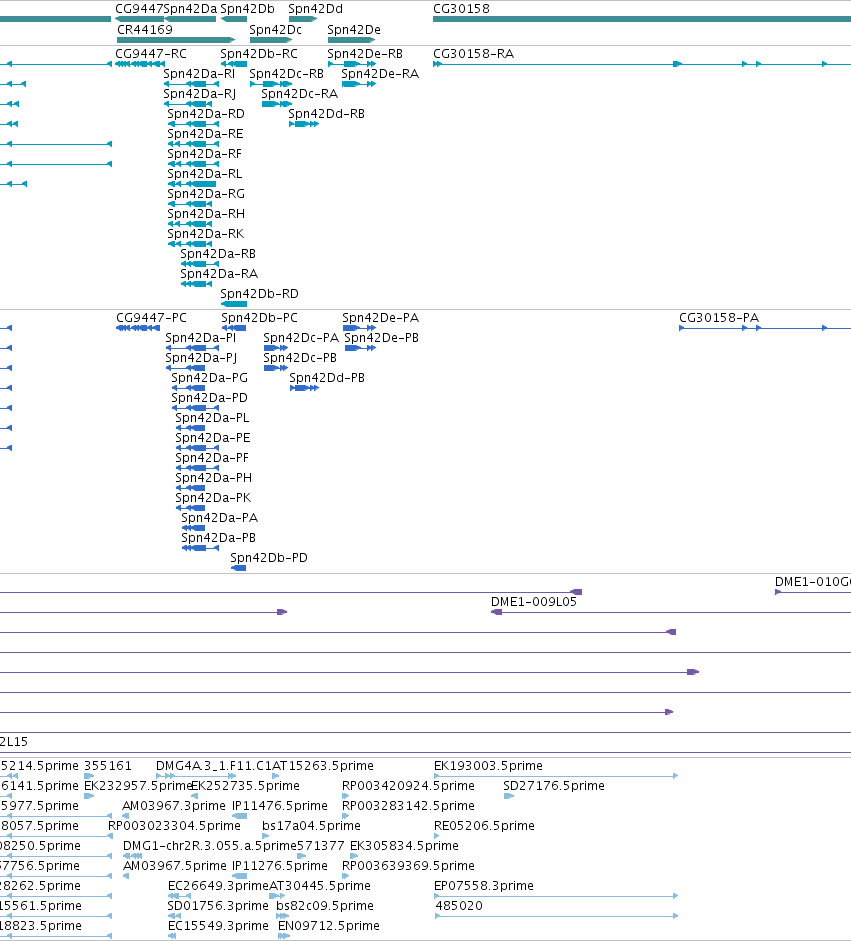The image size is (851, 941).
Task: Click transcript Spn42Dc-RB
Action: (286, 73)
